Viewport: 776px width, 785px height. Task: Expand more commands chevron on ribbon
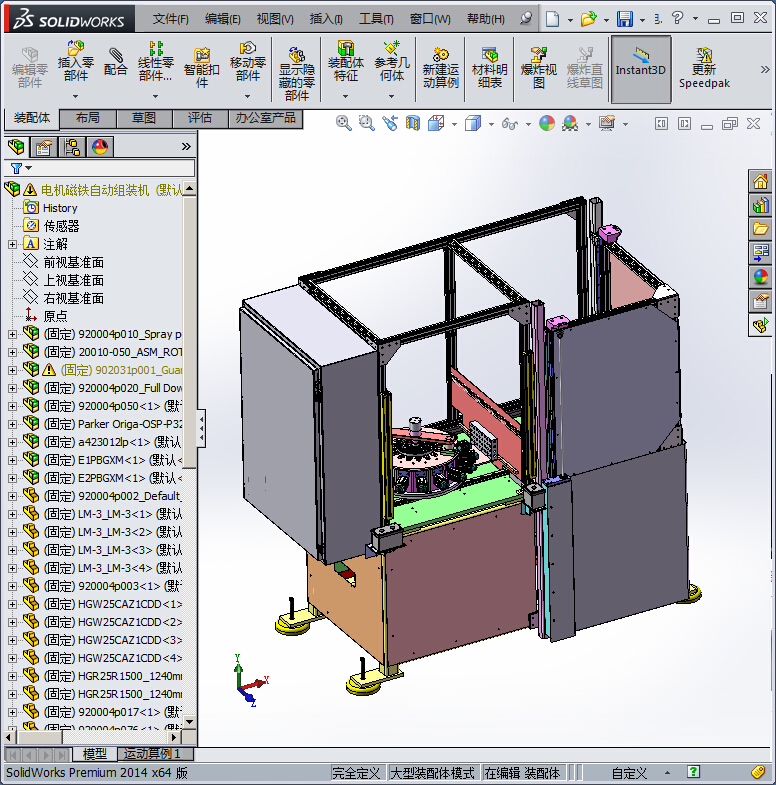click(764, 70)
